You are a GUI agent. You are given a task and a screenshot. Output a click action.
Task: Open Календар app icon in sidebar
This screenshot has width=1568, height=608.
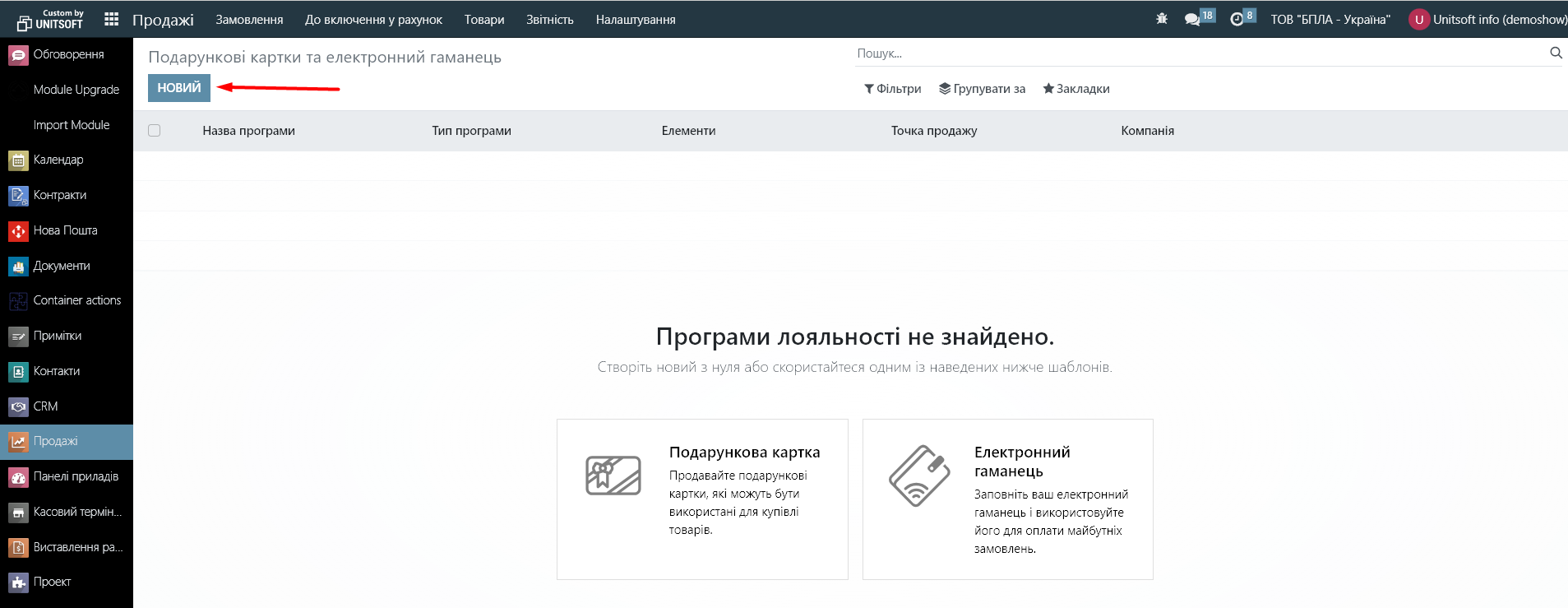[x=18, y=160]
